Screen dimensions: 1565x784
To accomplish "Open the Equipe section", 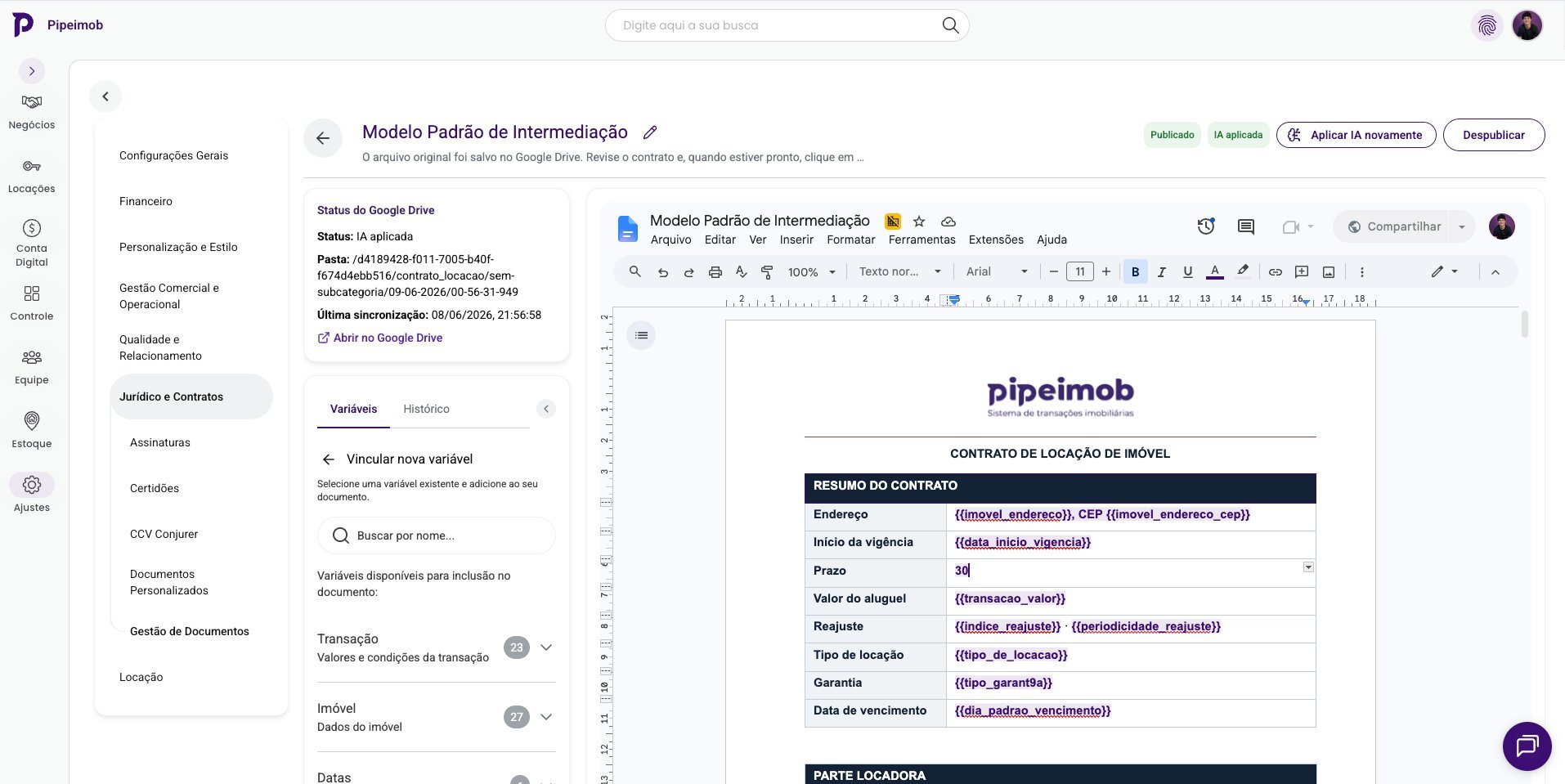I will (31, 367).
